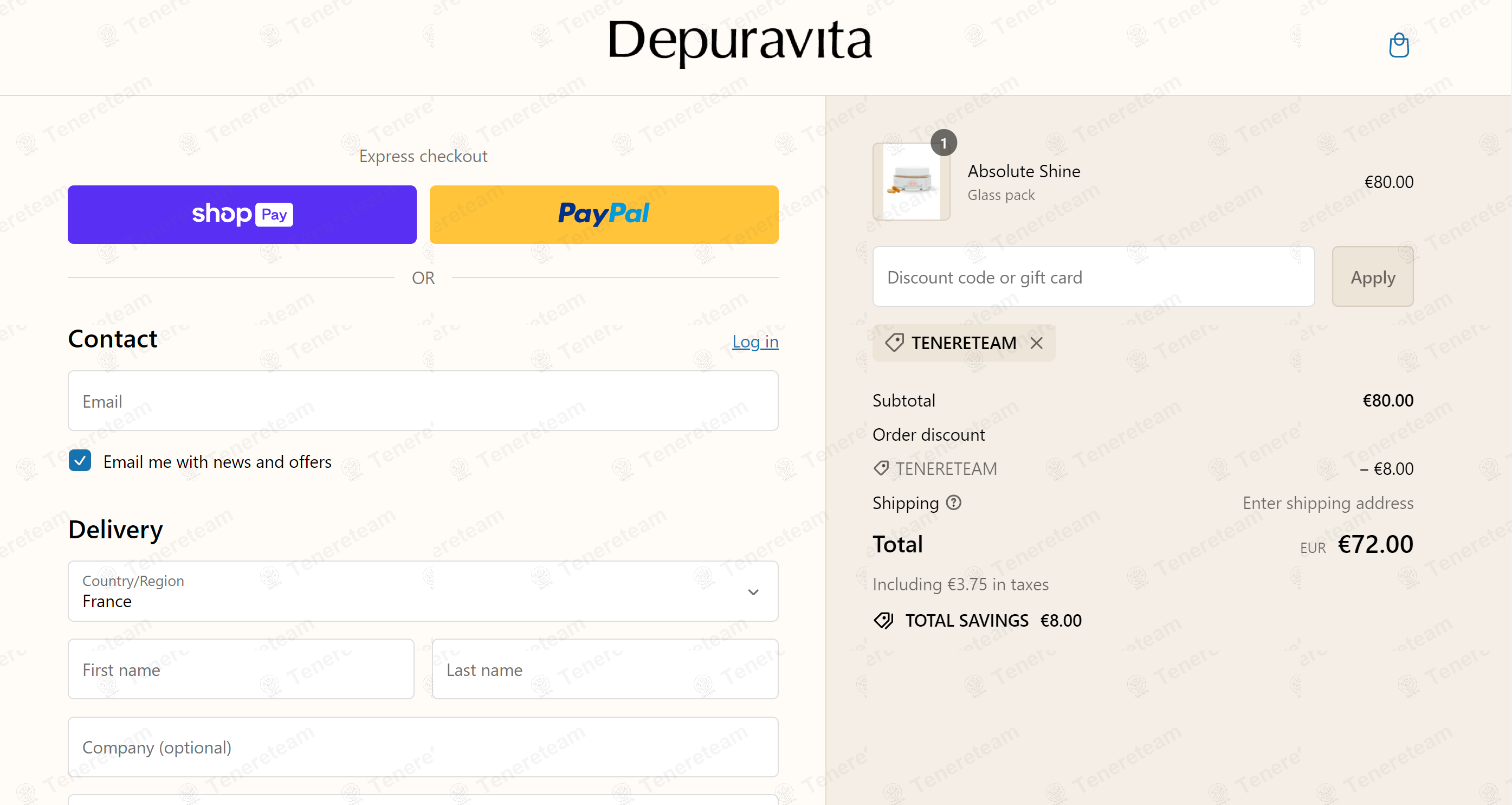This screenshot has width=1512, height=805.
Task: Click the TOTAL SAVINGS €8.00 text
Action: tap(993, 621)
